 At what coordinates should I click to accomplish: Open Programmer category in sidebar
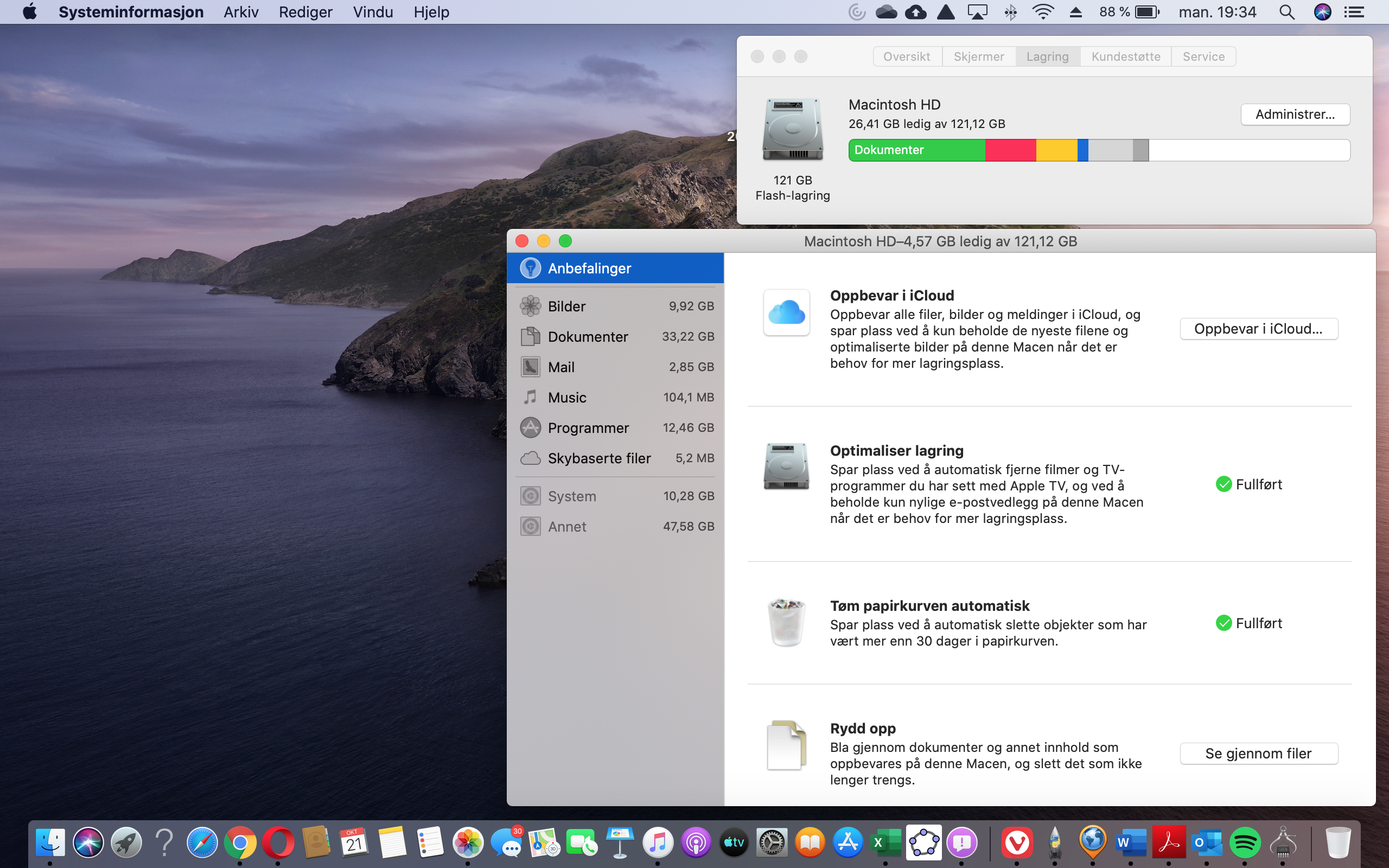(x=615, y=427)
